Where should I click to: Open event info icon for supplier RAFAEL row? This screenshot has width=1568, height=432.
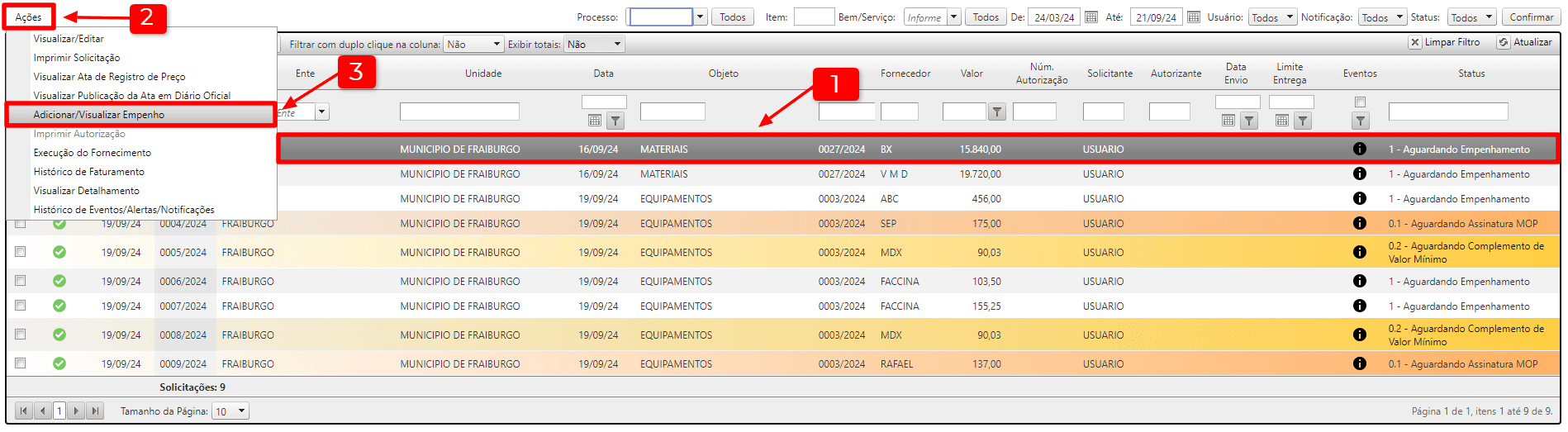click(1359, 363)
